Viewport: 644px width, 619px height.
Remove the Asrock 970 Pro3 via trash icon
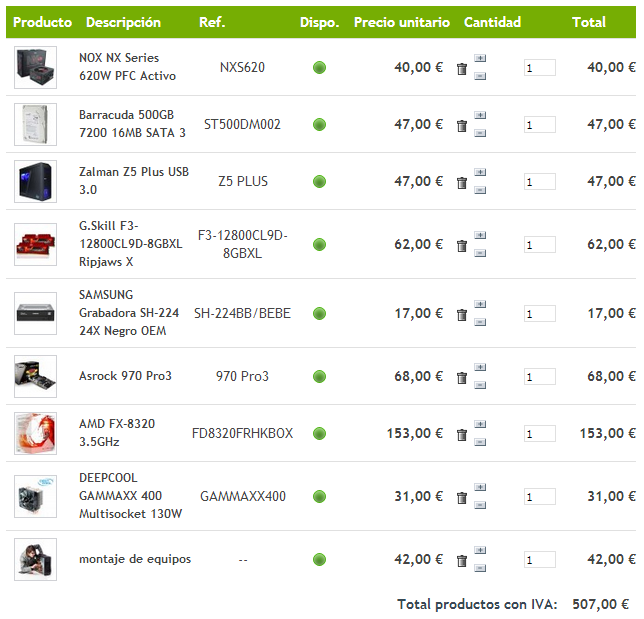click(461, 378)
